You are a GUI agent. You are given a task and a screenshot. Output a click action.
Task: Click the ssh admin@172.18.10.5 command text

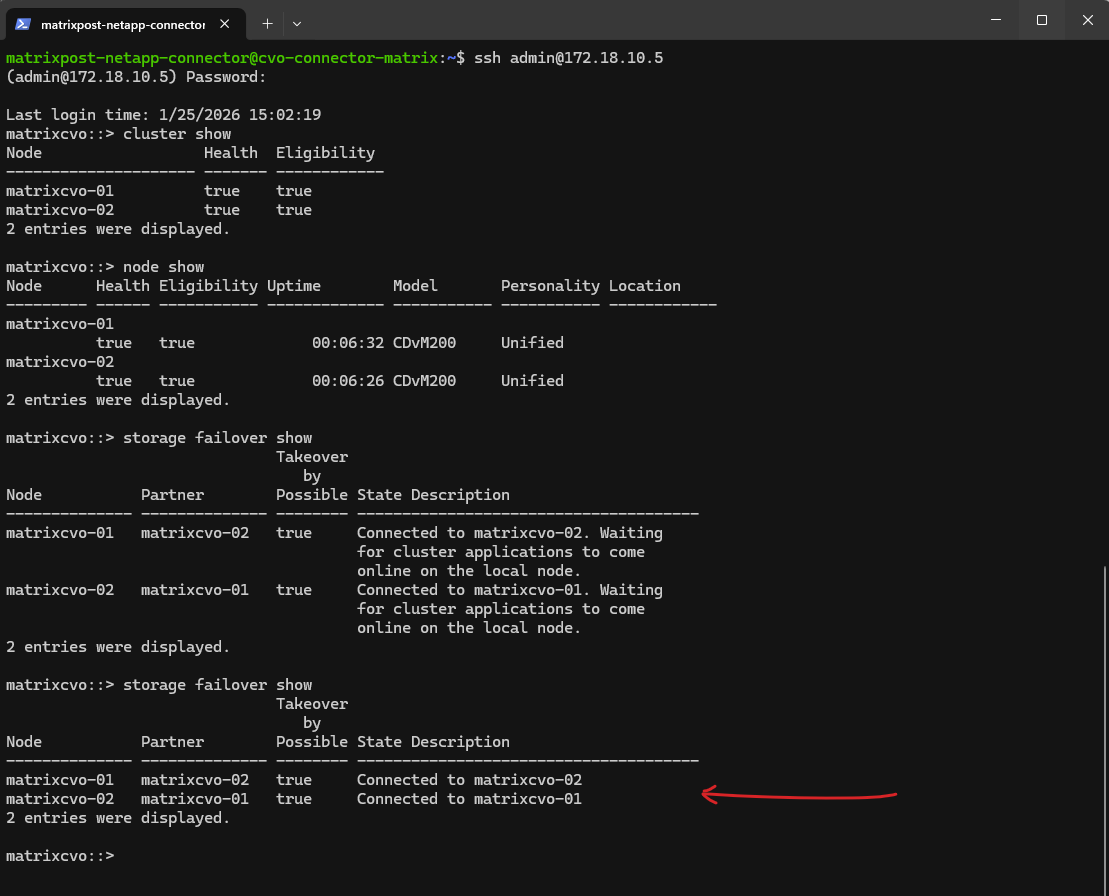tap(568, 58)
